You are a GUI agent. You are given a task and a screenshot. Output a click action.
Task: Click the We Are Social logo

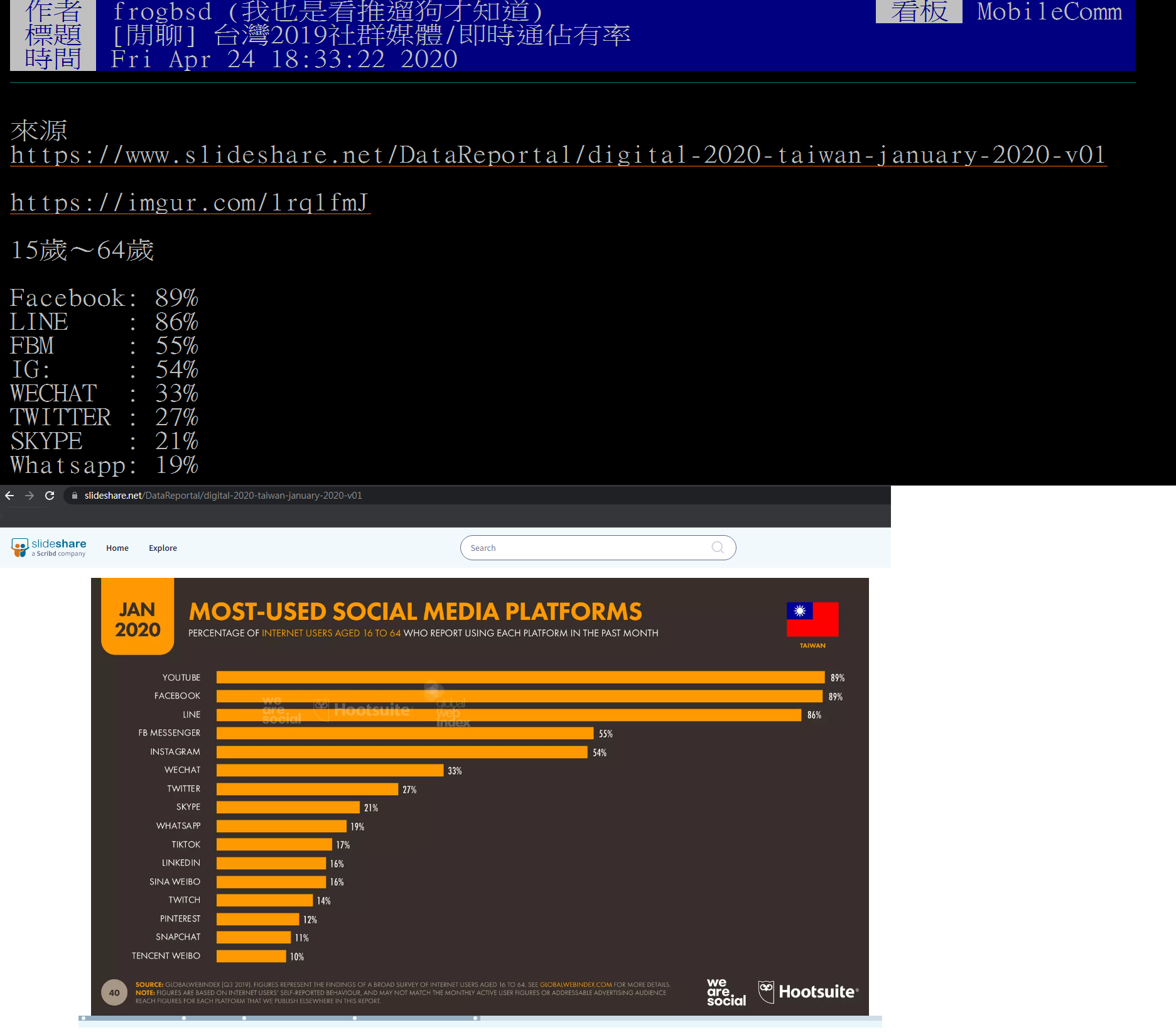tap(726, 992)
